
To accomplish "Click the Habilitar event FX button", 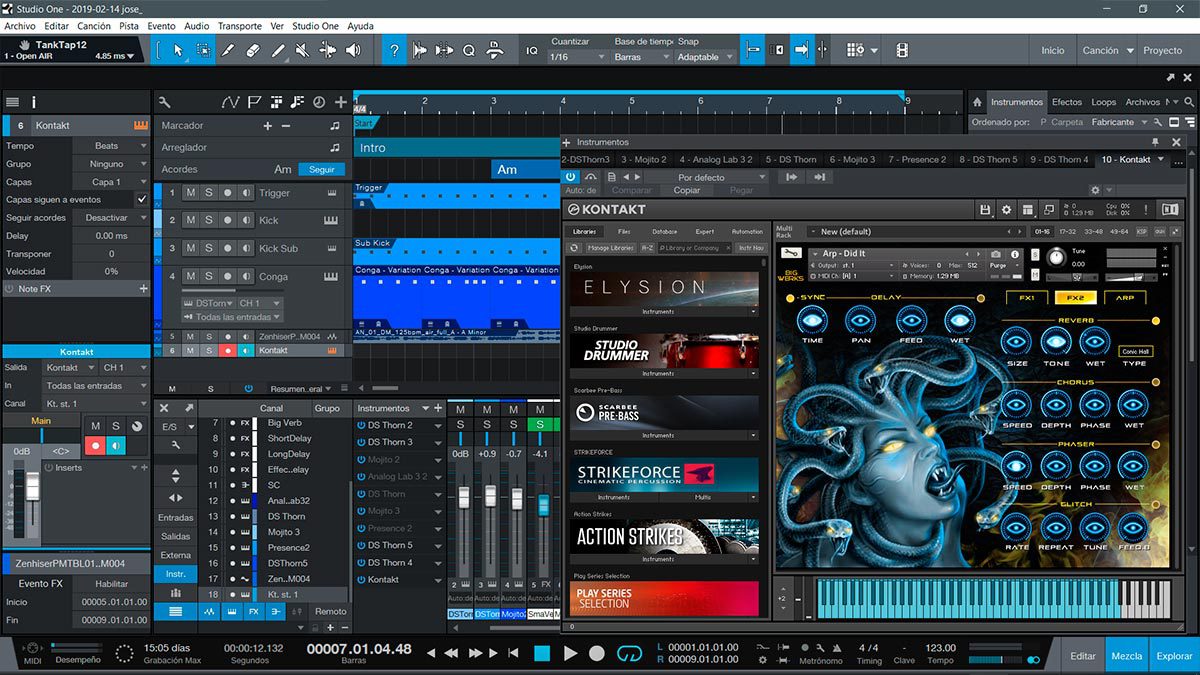I will (112, 583).
